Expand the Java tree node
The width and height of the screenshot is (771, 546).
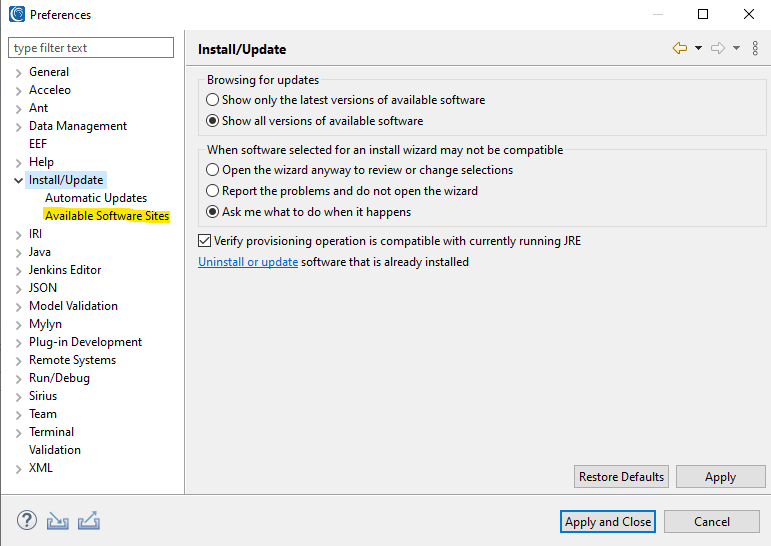[19, 253]
